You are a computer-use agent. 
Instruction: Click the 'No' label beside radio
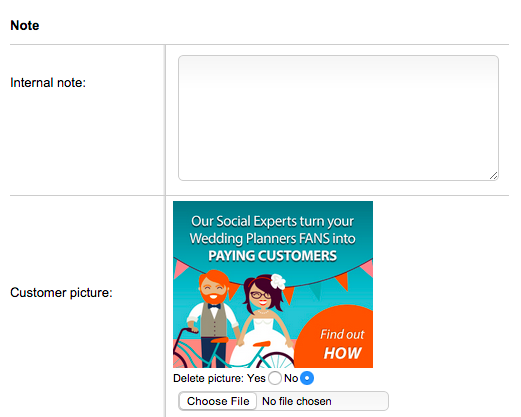tap(291, 378)
